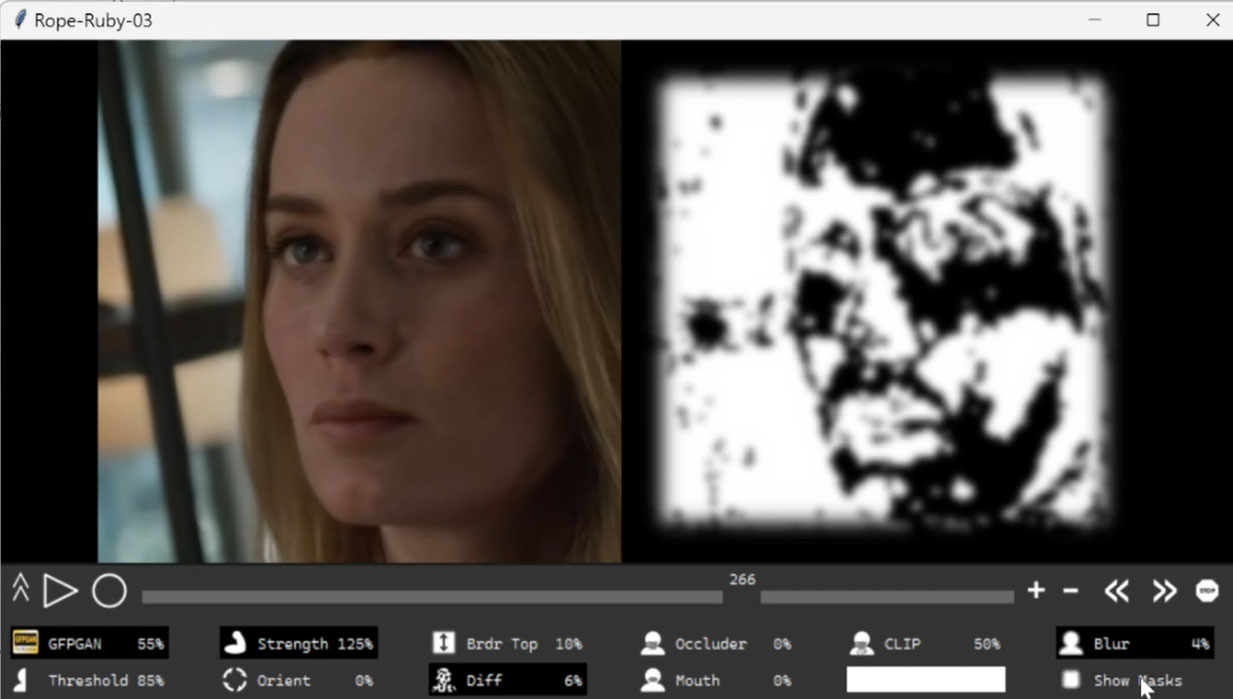The image size is (1233, 699).
Task: Toggle the Diff icon
Action: click(x=443, y=680)
